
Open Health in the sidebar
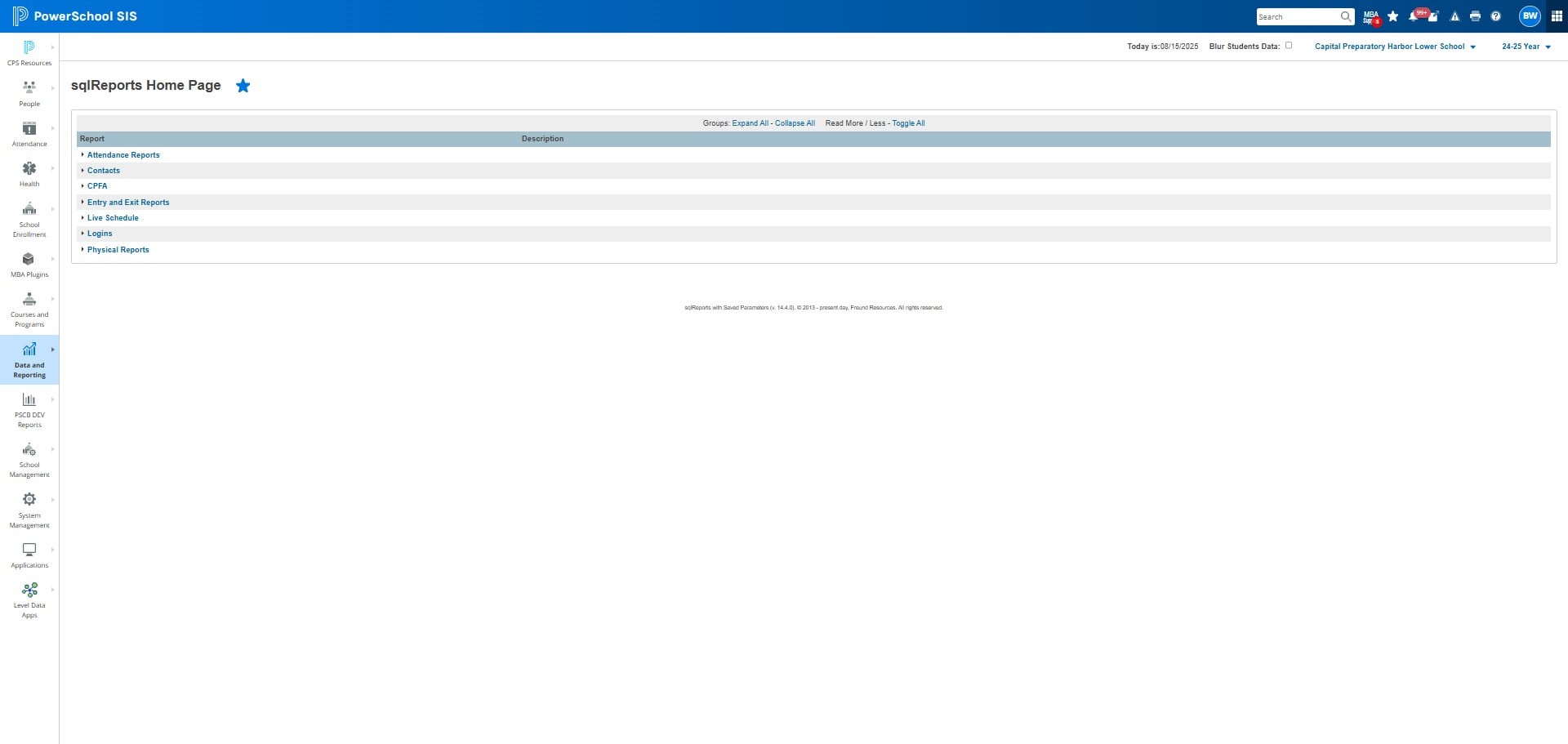click(x=29, y=174)
